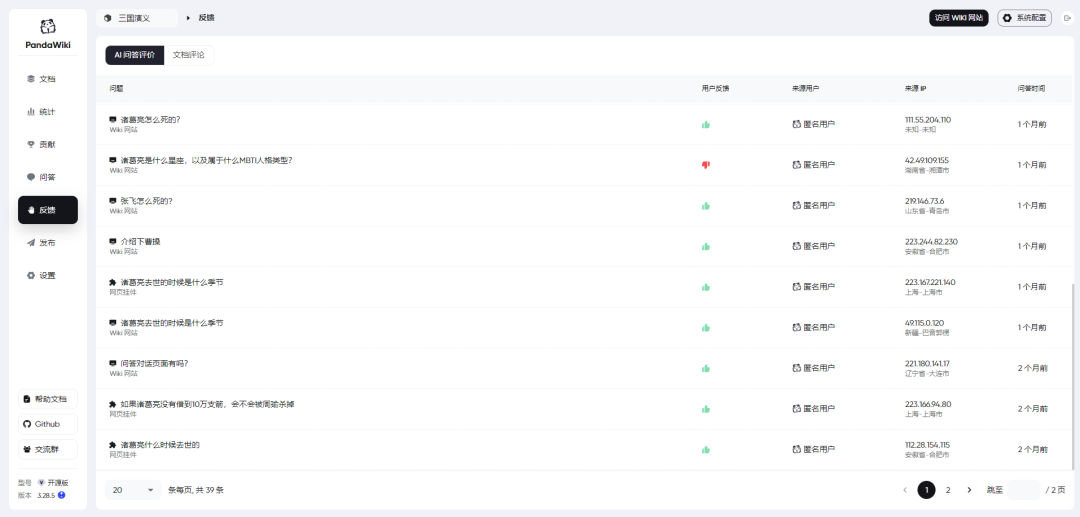Click the blue version update icon beside 3.28.5

tap(62, 495)
